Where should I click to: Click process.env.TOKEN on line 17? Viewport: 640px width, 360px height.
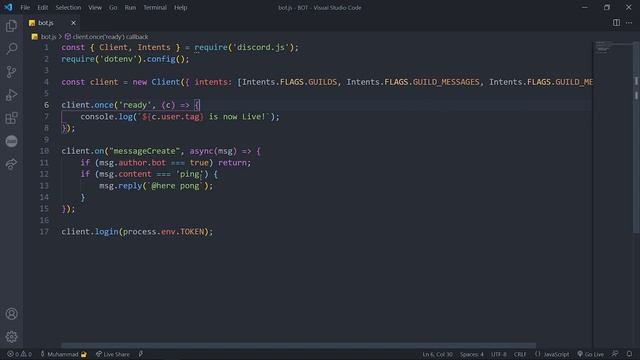[x=163, y=232]
